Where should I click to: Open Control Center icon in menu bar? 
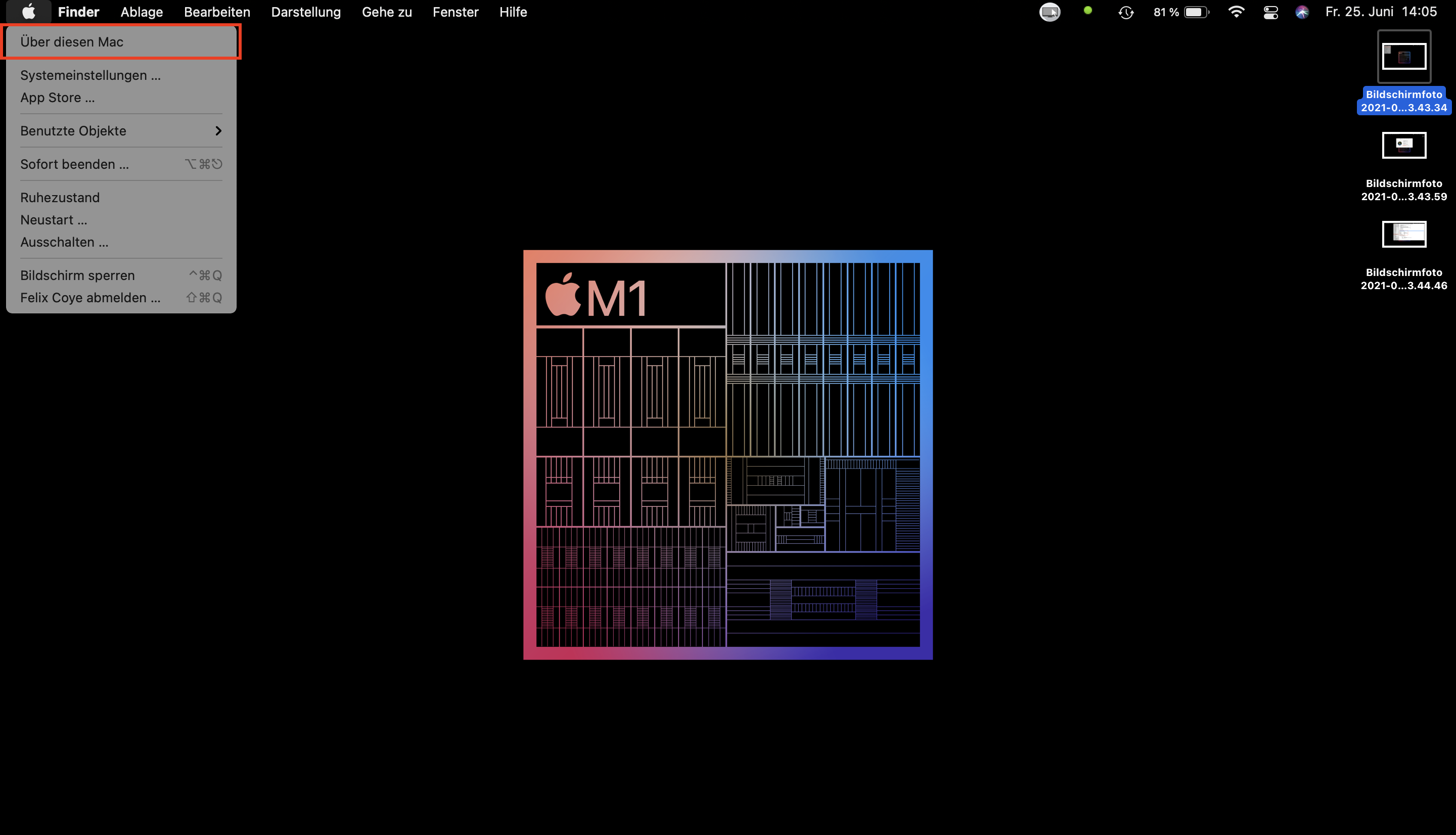click(x=1270, y=12)
